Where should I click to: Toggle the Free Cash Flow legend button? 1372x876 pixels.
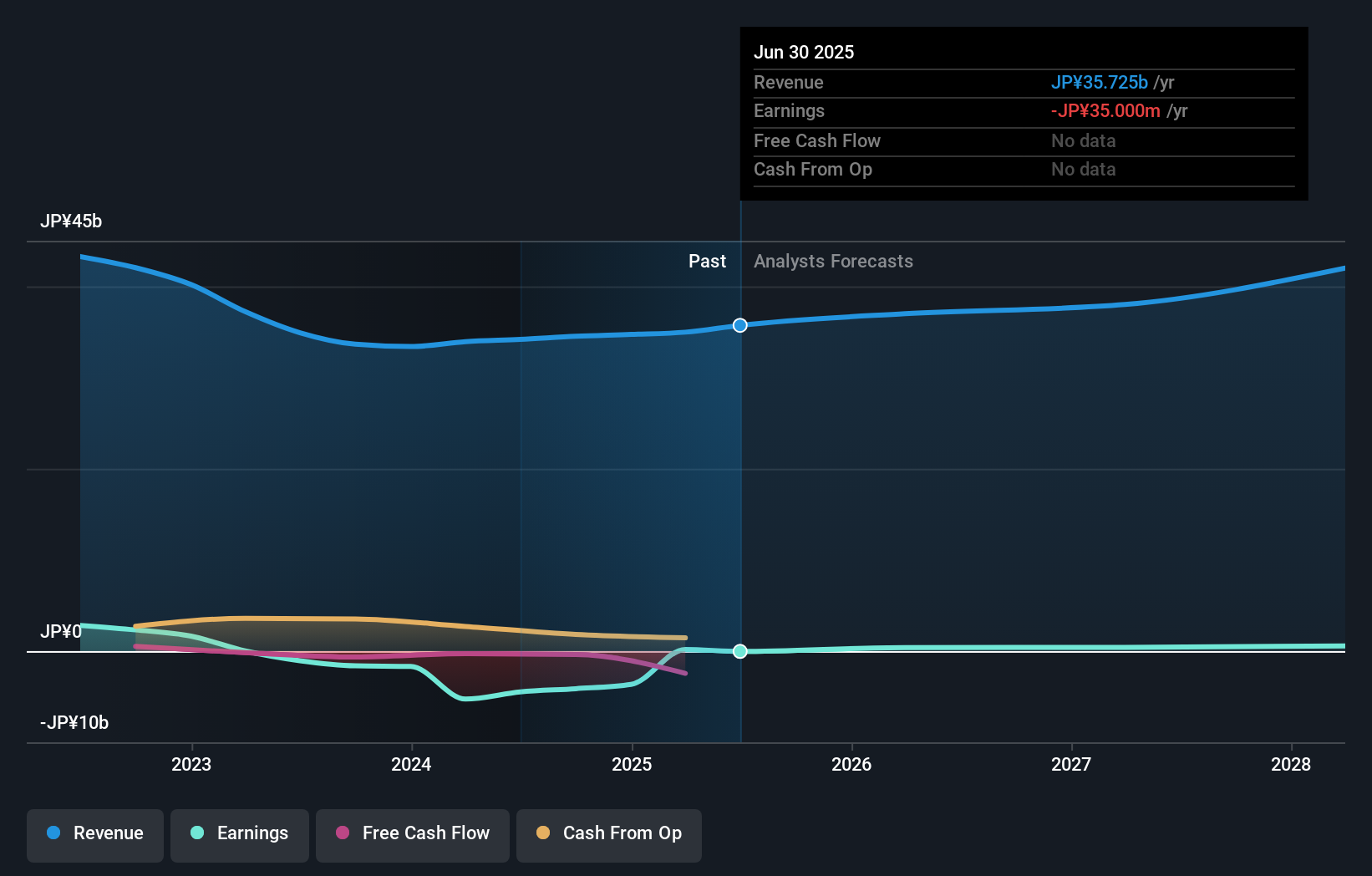coord(413,835)
